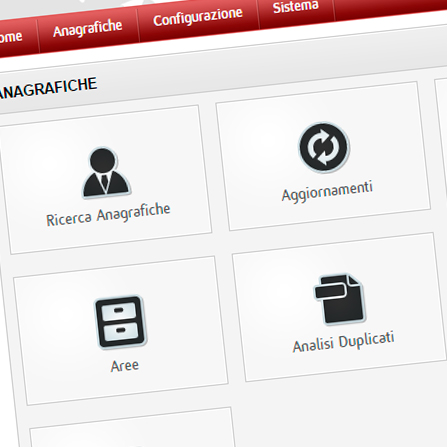Screen dimensions: 447x447
Task: Select the Aree text label
Action: tap(125, 366)
